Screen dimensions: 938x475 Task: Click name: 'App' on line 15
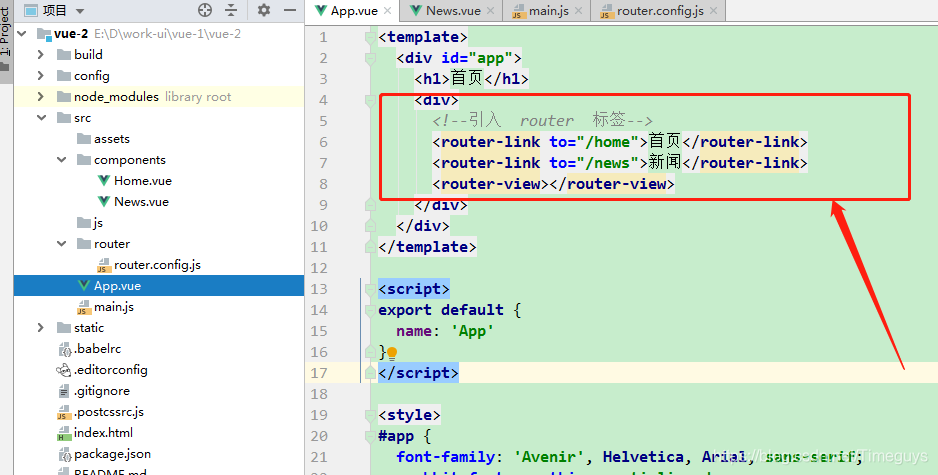tap(445, 331)
